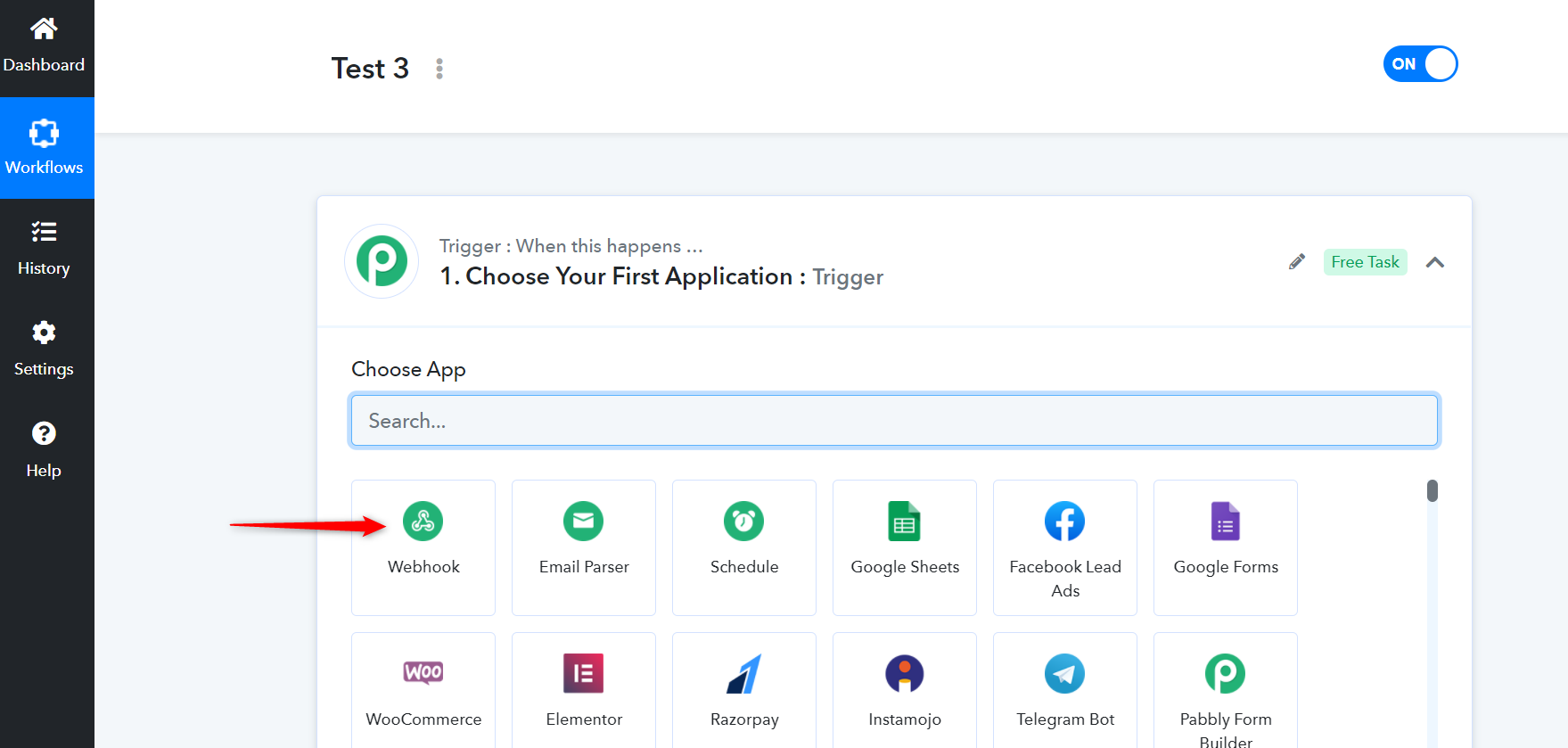Click the Razorpay app label

(x=744, y=719)
